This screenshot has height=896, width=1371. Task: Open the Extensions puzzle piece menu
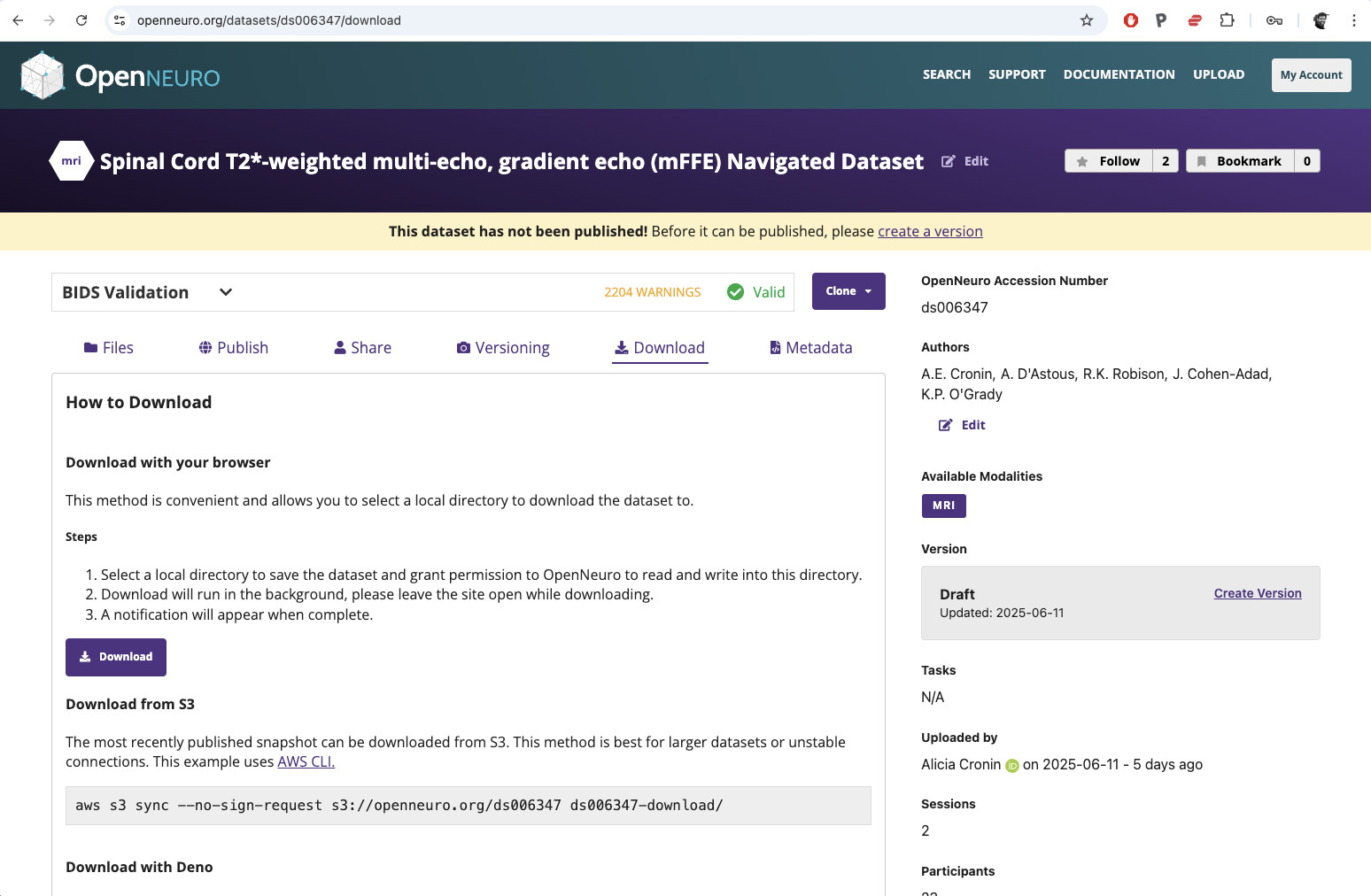pyautogui.click(x=1227, y=20)
